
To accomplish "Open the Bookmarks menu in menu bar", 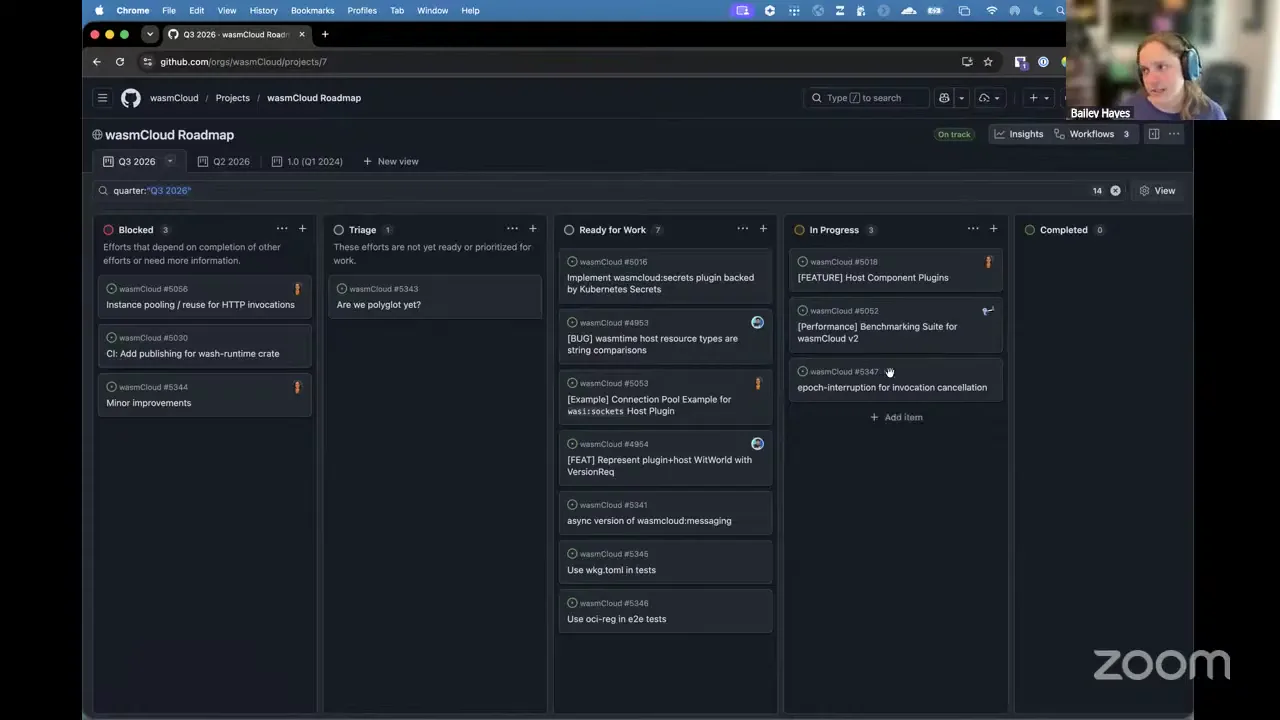I will (312, 10).
